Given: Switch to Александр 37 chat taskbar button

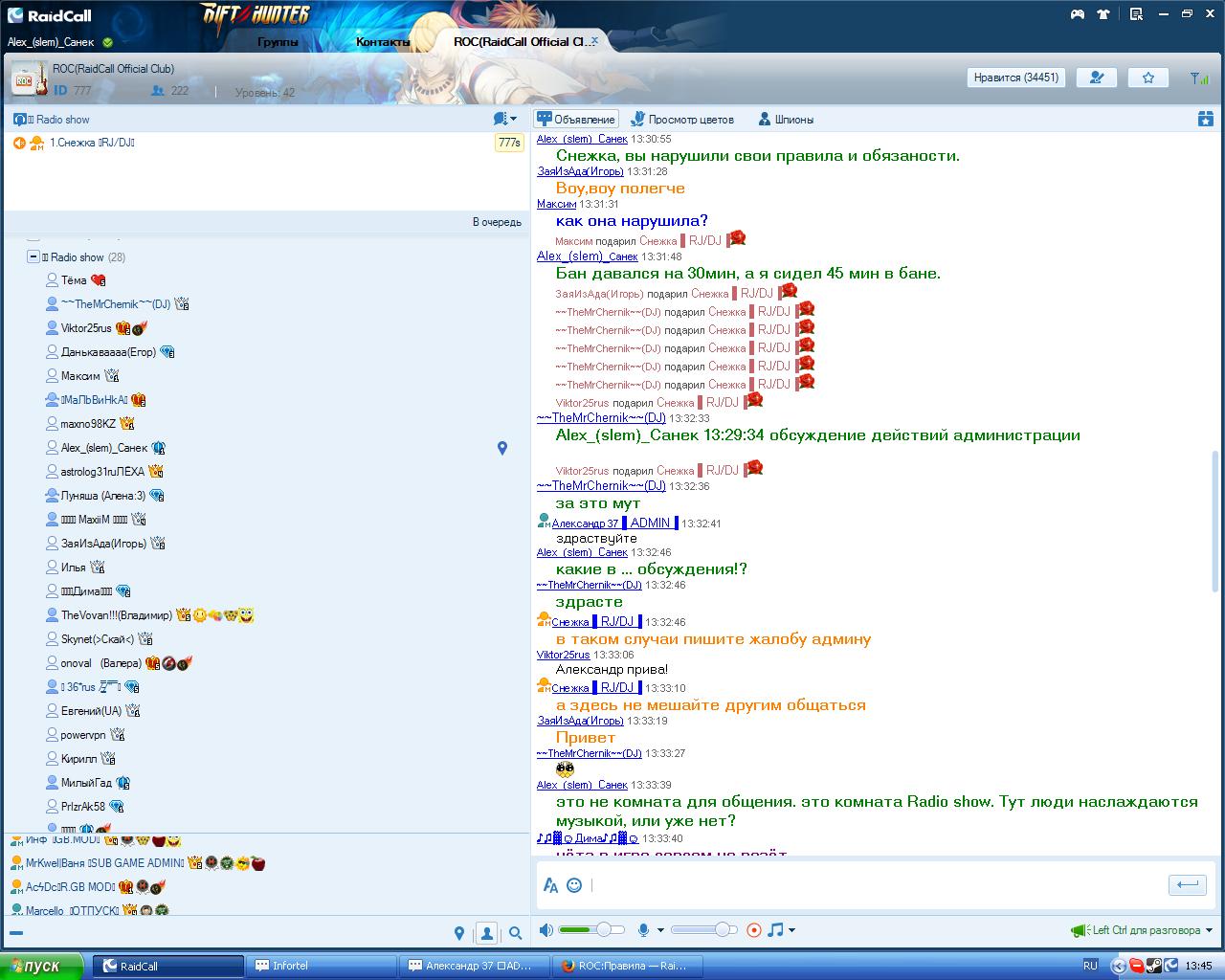Looking at the screenshot, I should coord(476,966).
